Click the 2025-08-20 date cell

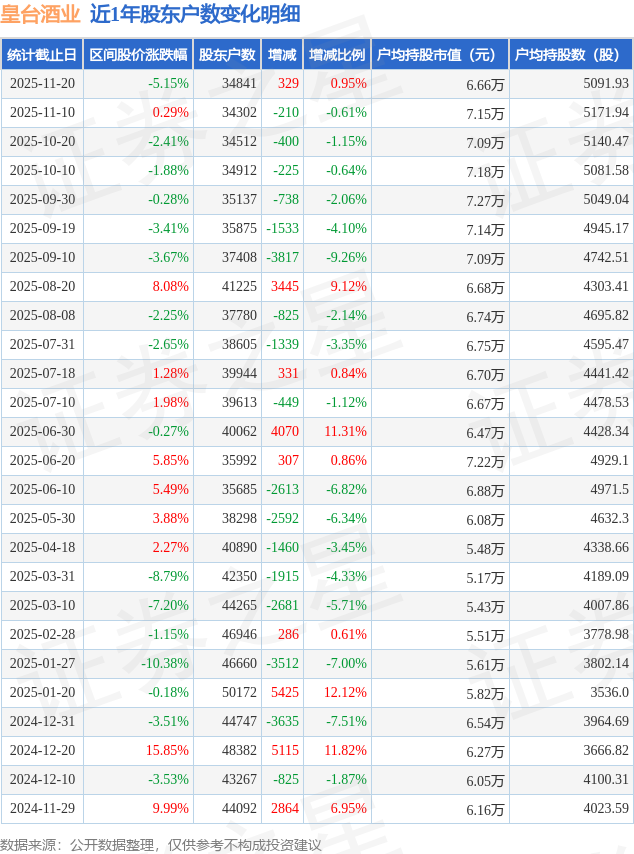42,287
